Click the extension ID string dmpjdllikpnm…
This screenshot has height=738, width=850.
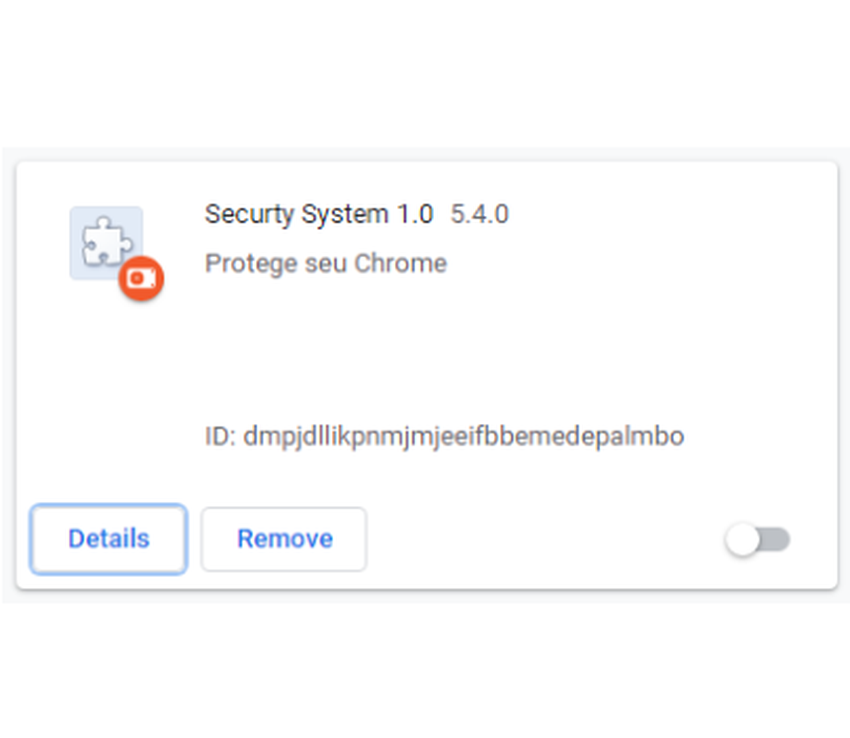(x=463, y=437)
